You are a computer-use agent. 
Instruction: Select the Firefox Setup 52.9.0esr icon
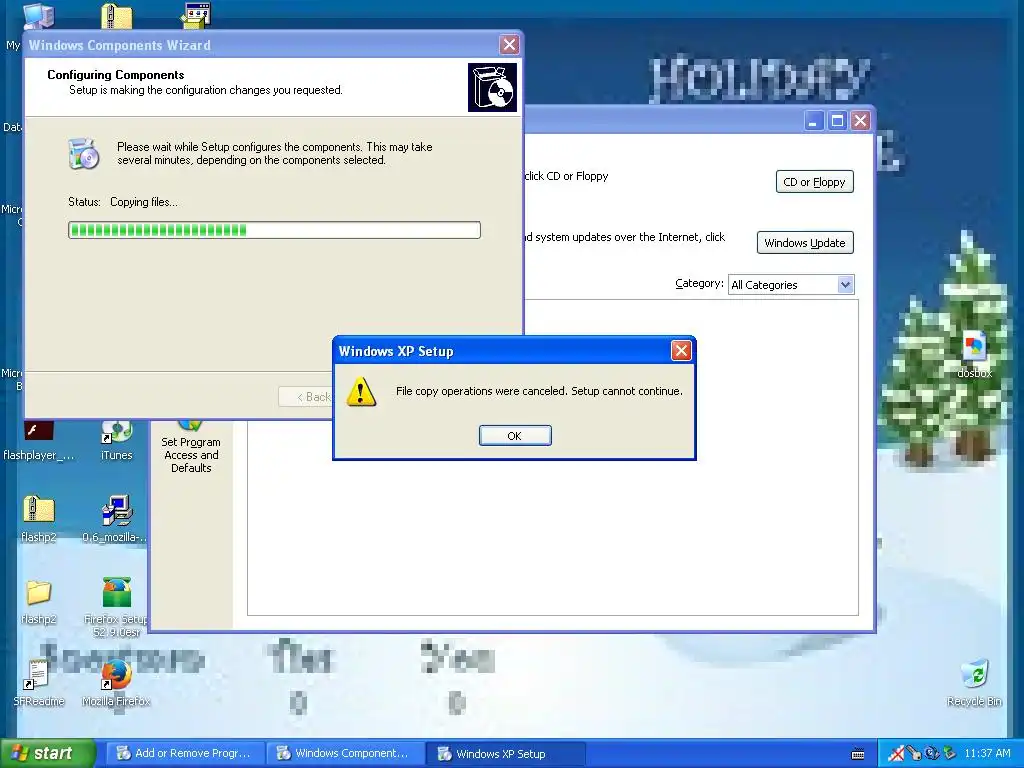point(116,607)
